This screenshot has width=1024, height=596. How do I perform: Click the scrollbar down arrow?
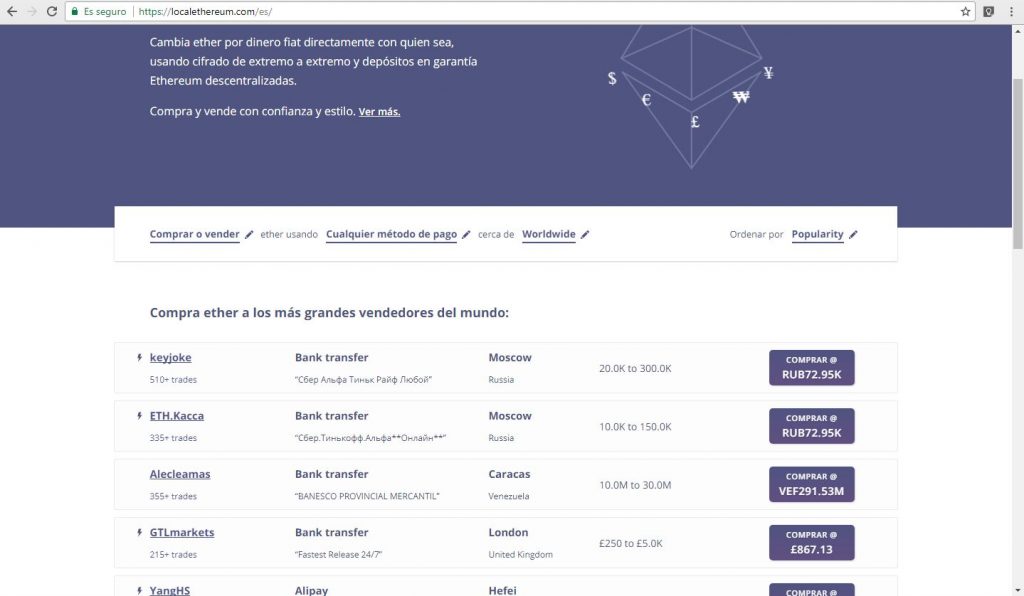(x=1017, y=590)
